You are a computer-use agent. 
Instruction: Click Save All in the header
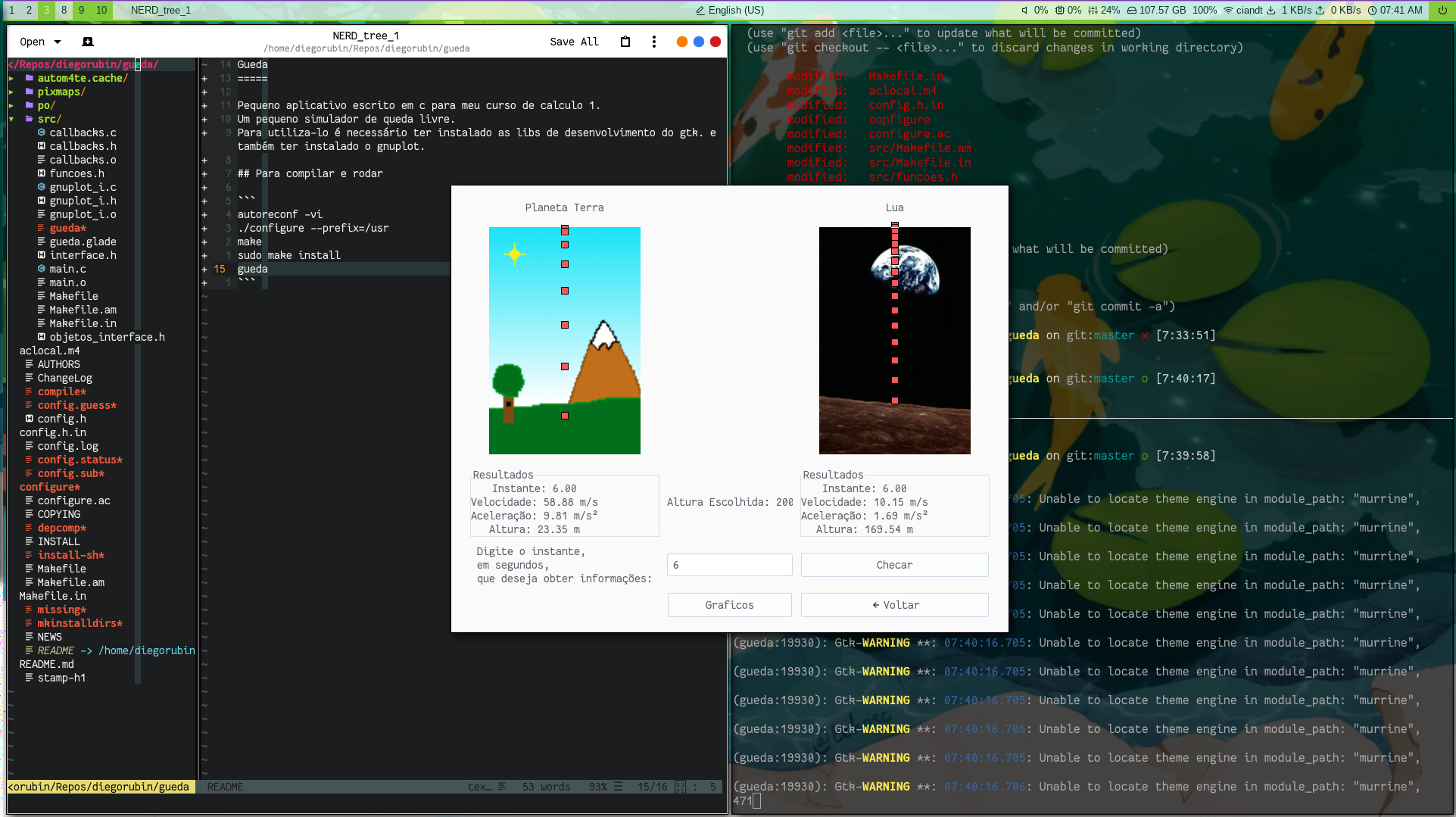click(574, 42)
